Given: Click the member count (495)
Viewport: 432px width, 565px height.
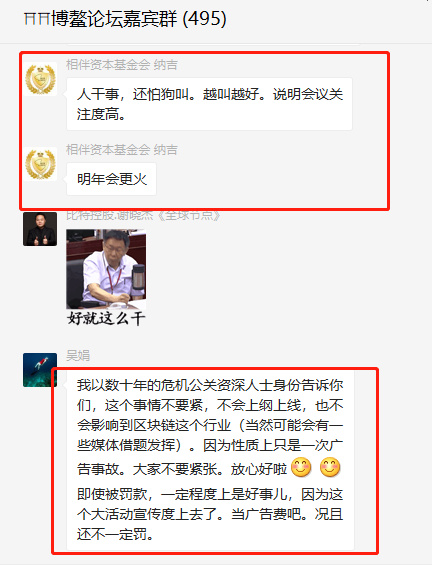Looking at the screenshot, I should [x=205, y=19].
